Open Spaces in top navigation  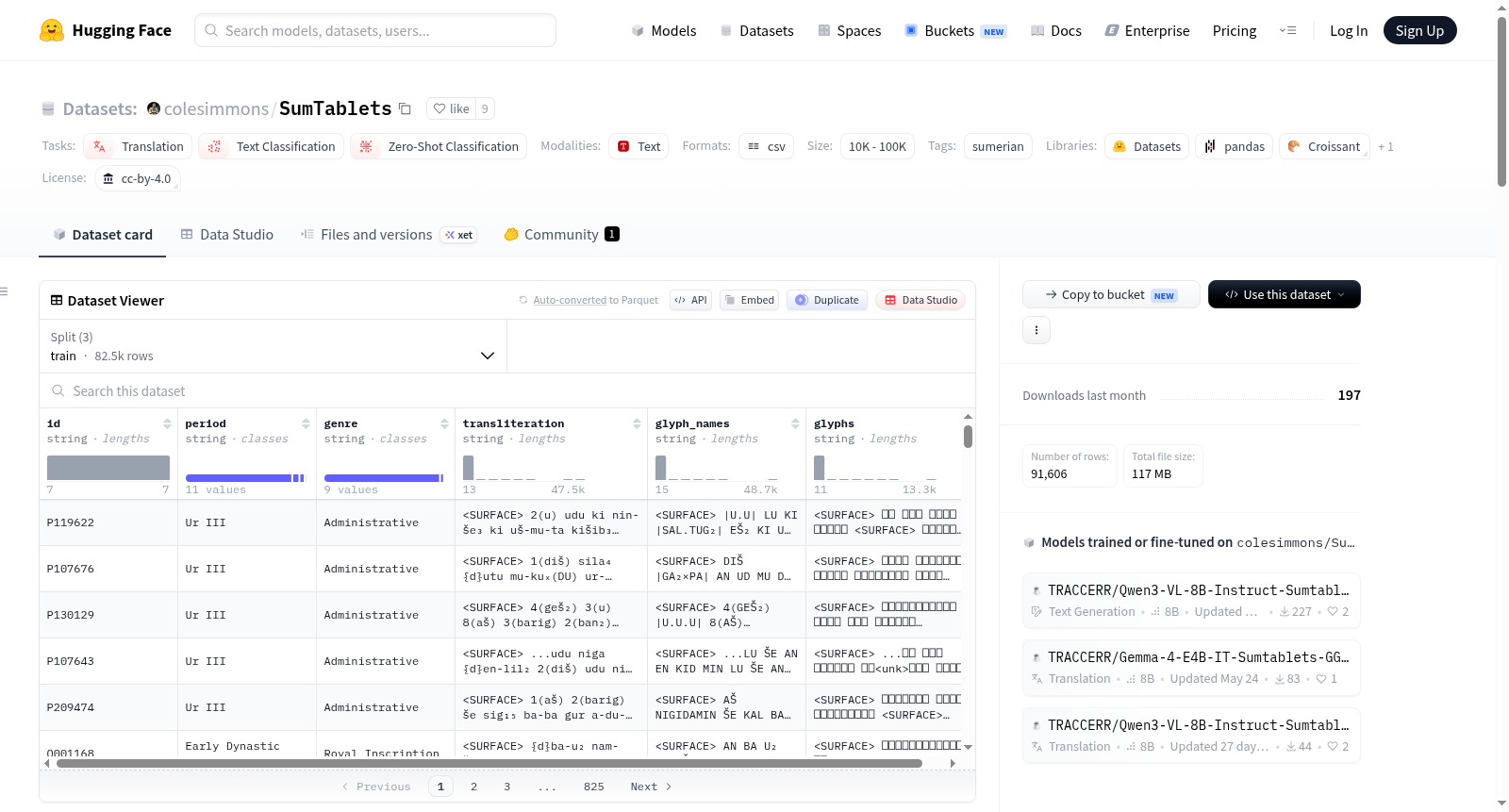(849, 30)
